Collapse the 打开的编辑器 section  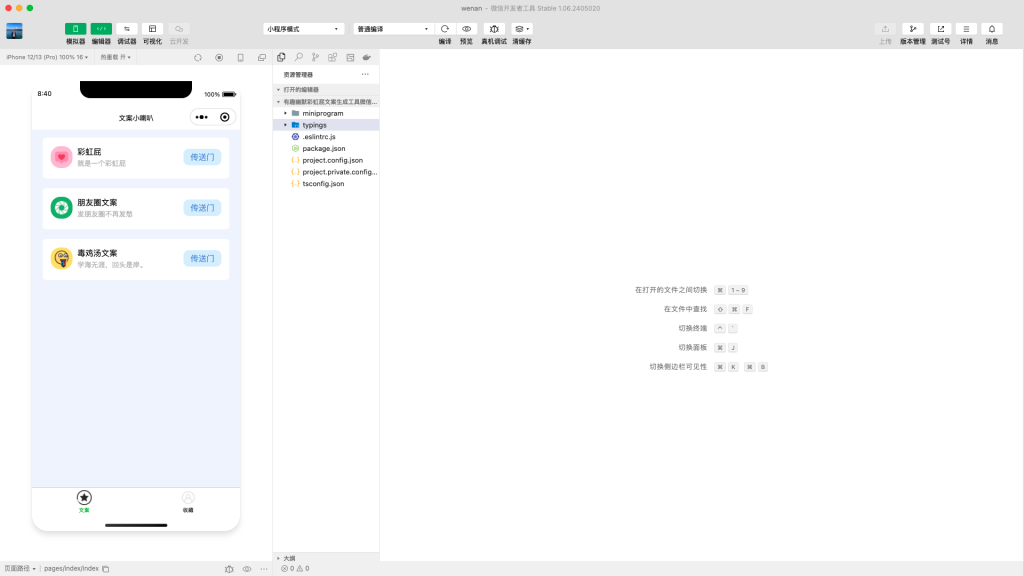tap(326, 89)
